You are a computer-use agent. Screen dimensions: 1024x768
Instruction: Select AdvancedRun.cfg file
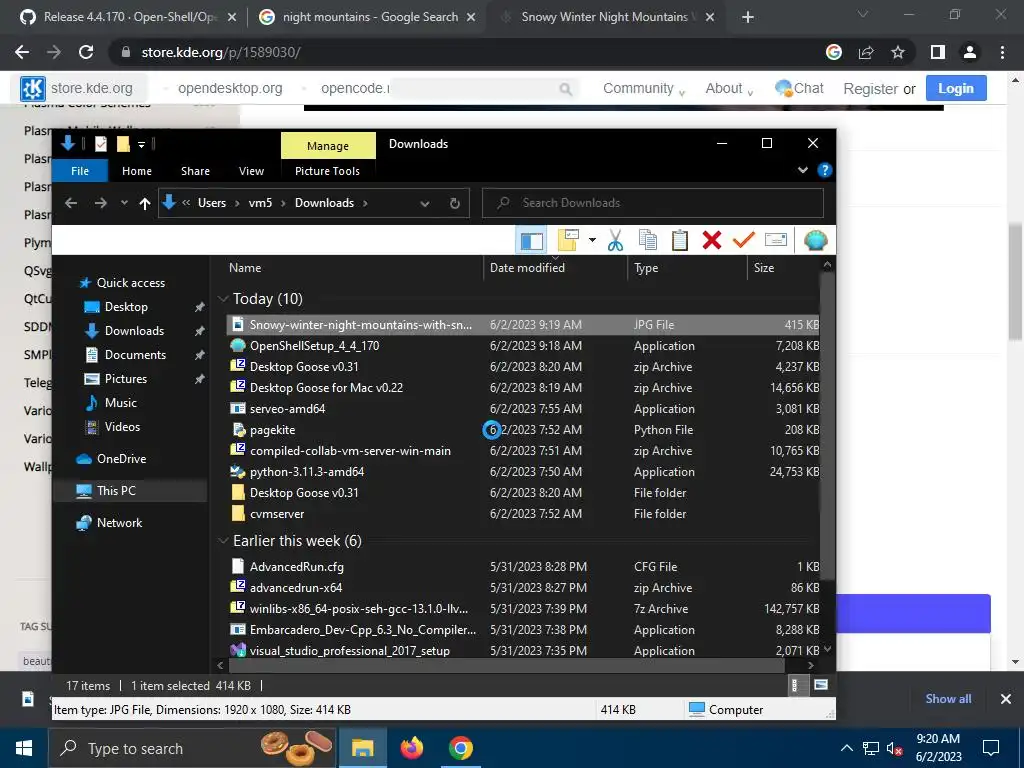click(x=522, y=567)
